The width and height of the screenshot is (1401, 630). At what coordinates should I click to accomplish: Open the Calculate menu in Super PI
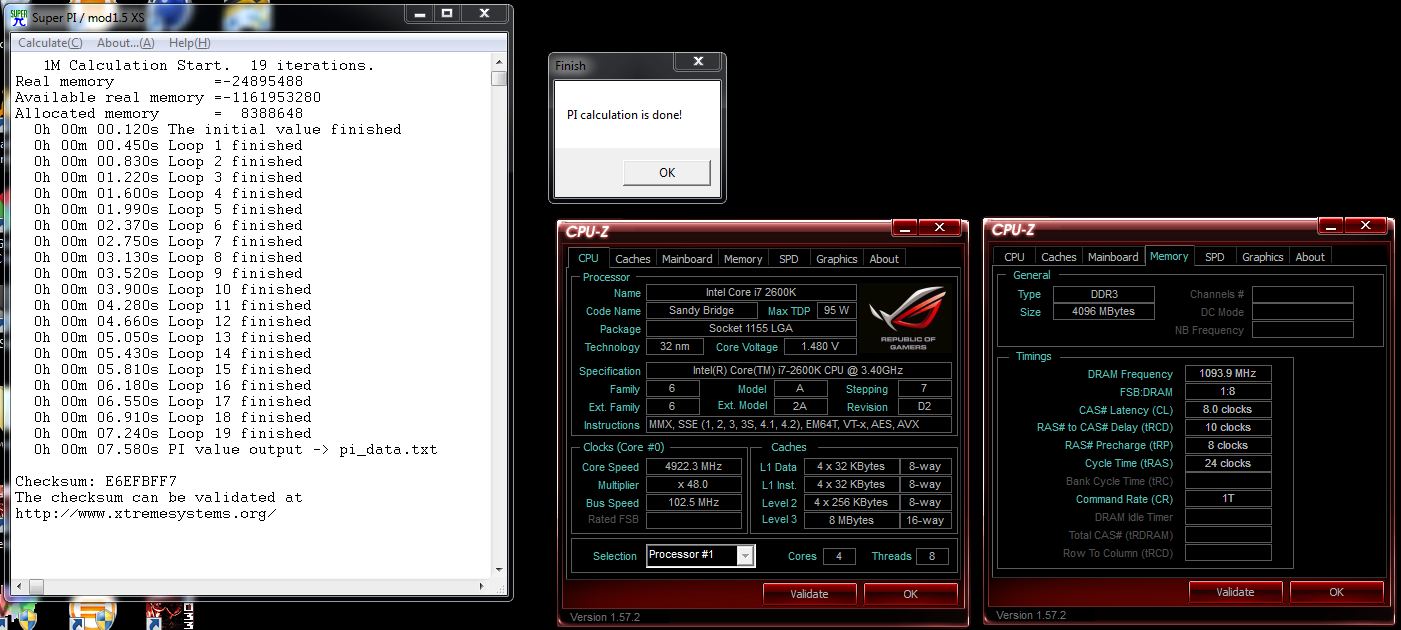point(50,43)
